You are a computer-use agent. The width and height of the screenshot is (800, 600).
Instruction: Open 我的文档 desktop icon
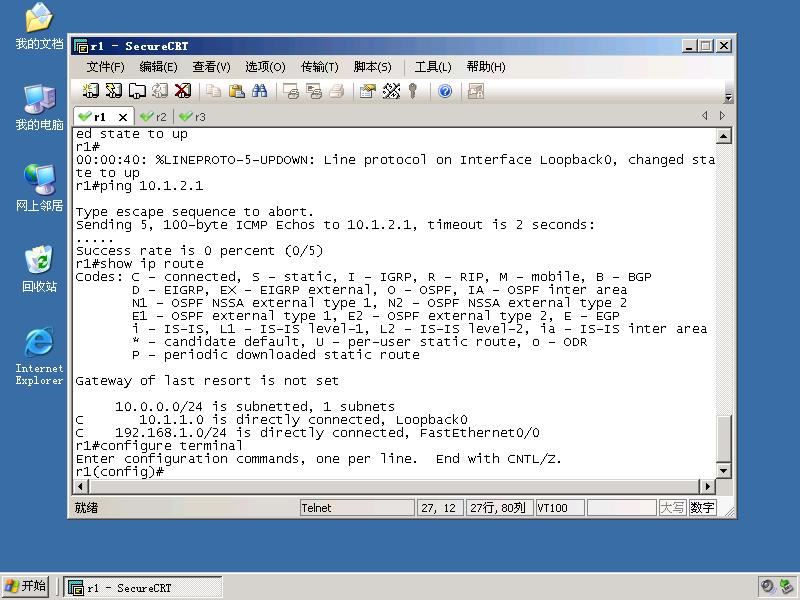39,27
